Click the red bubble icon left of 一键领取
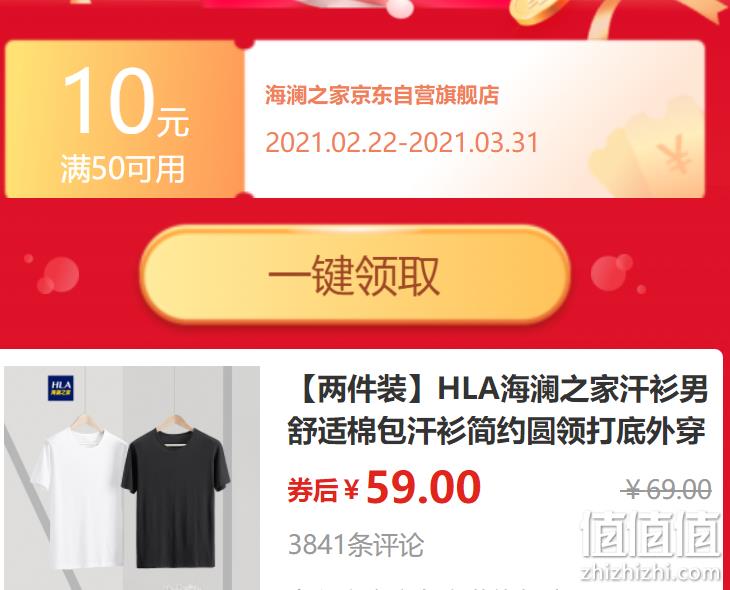The width and height of the screenshot is (730, 590). pos(56,274)
